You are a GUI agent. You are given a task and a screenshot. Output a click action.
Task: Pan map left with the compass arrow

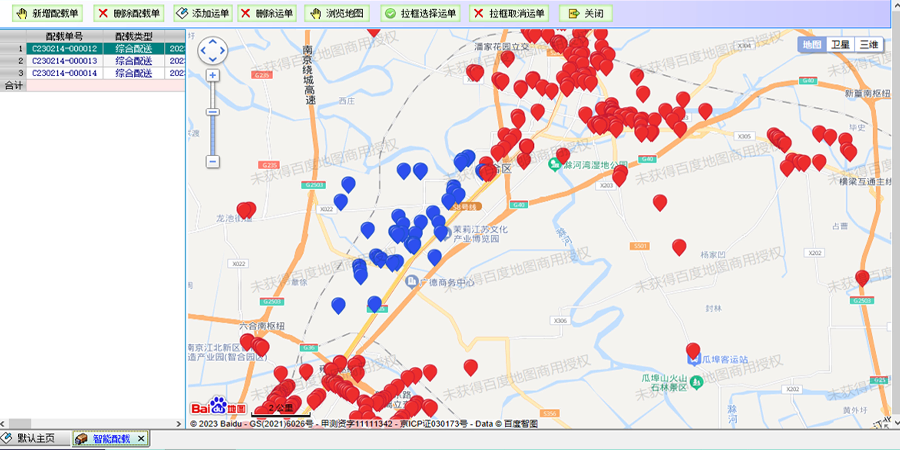[203, 51]
